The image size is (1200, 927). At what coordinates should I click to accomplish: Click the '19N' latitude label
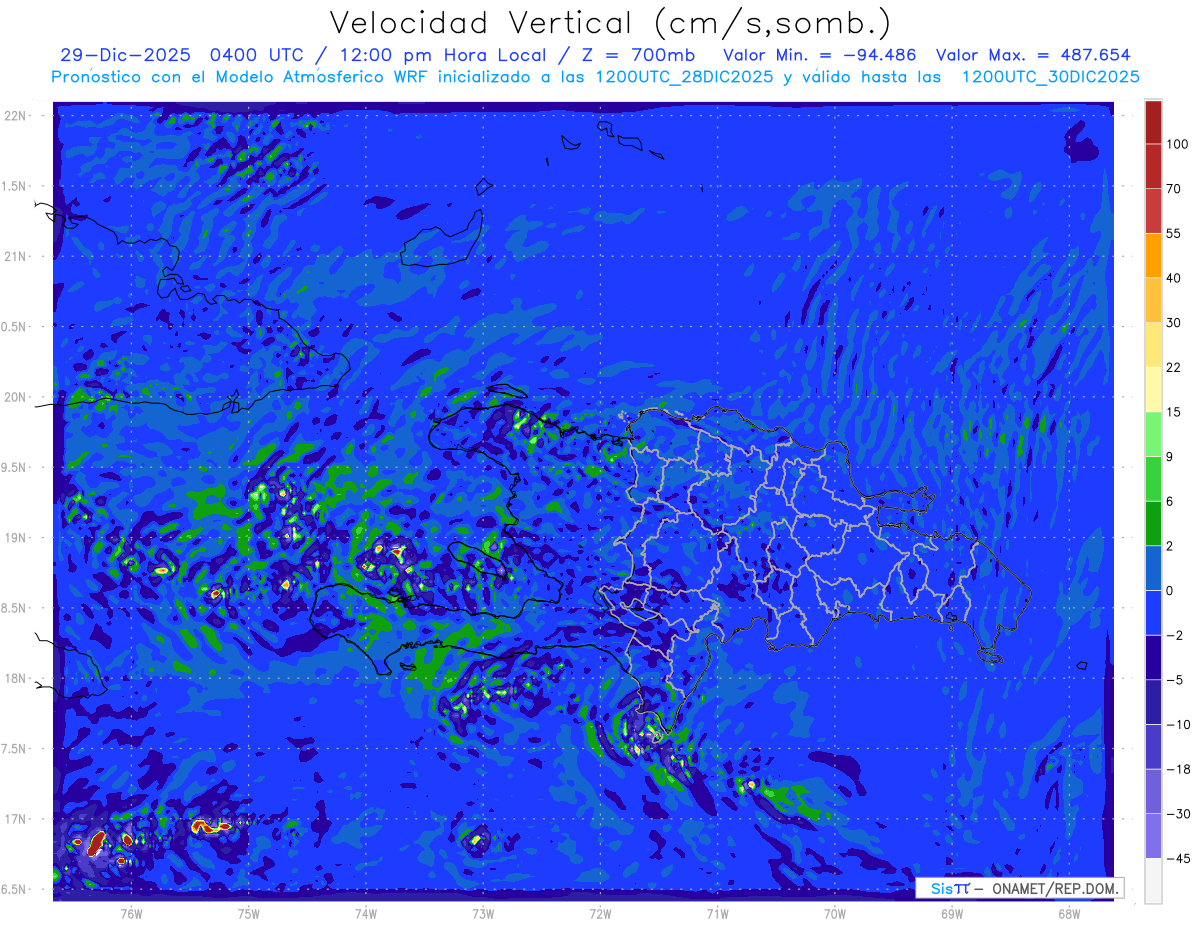pos(16,538)
